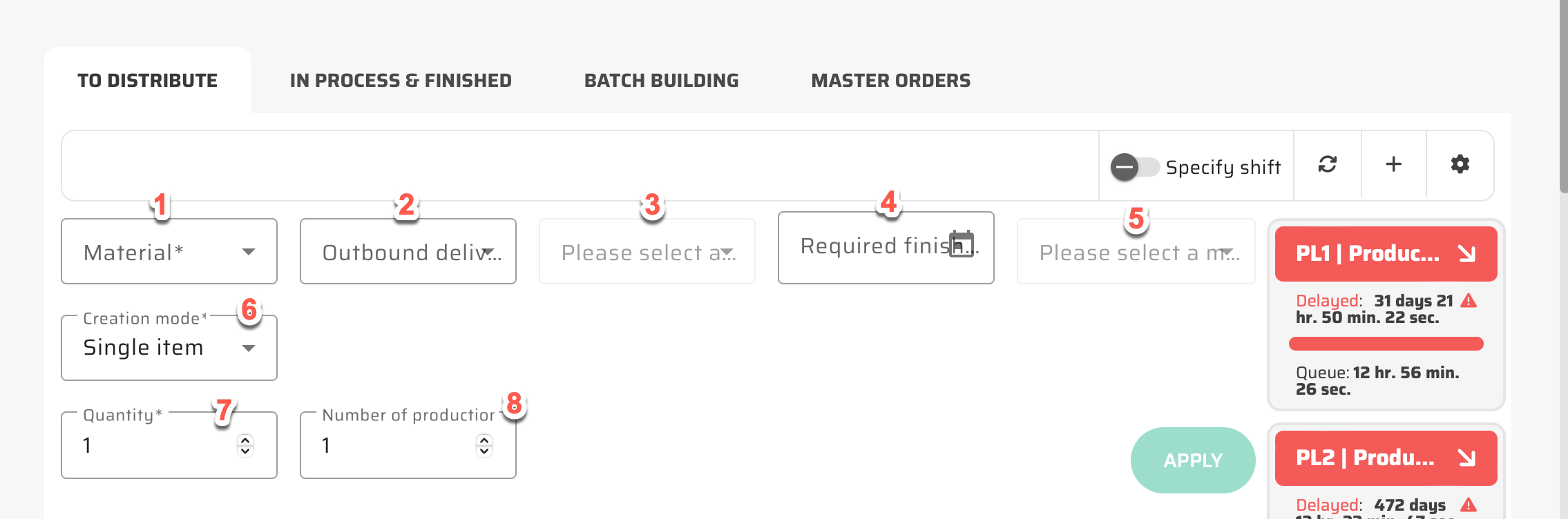Open settings with the gear icon
Image resolution: width=1568 pixels, height=519 pixels.
(1460, 164)
